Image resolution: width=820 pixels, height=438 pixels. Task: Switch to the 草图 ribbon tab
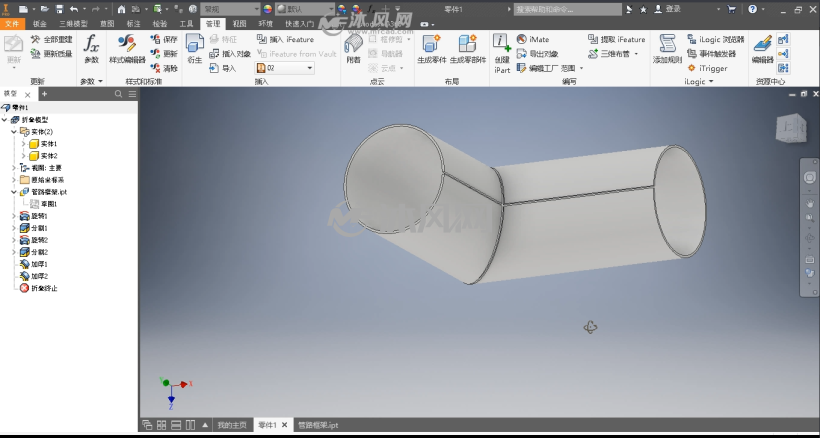click(107, 24)
